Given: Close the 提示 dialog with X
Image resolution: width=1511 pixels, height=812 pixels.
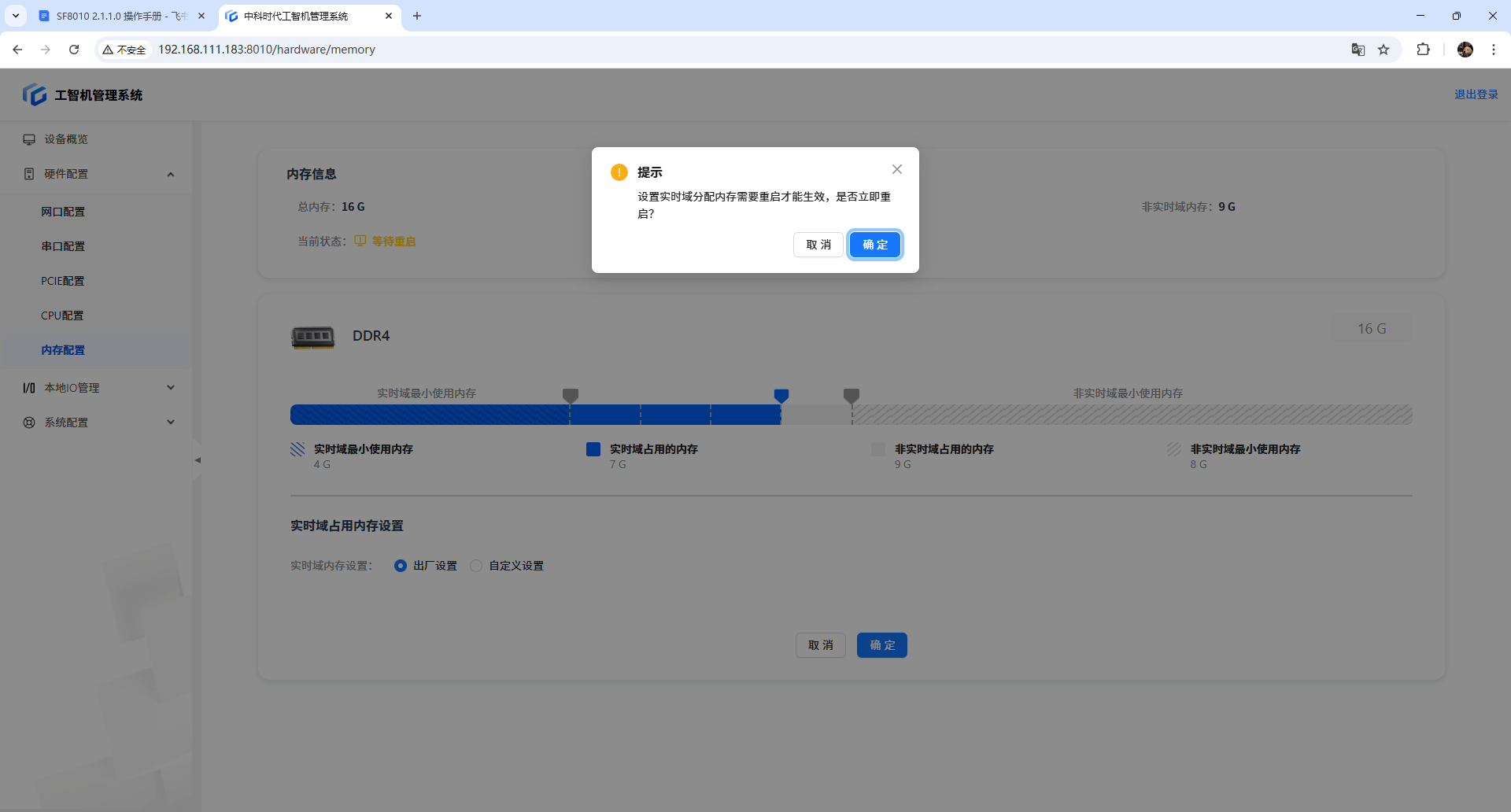Looking at the screenshot, I should (897, 169).
